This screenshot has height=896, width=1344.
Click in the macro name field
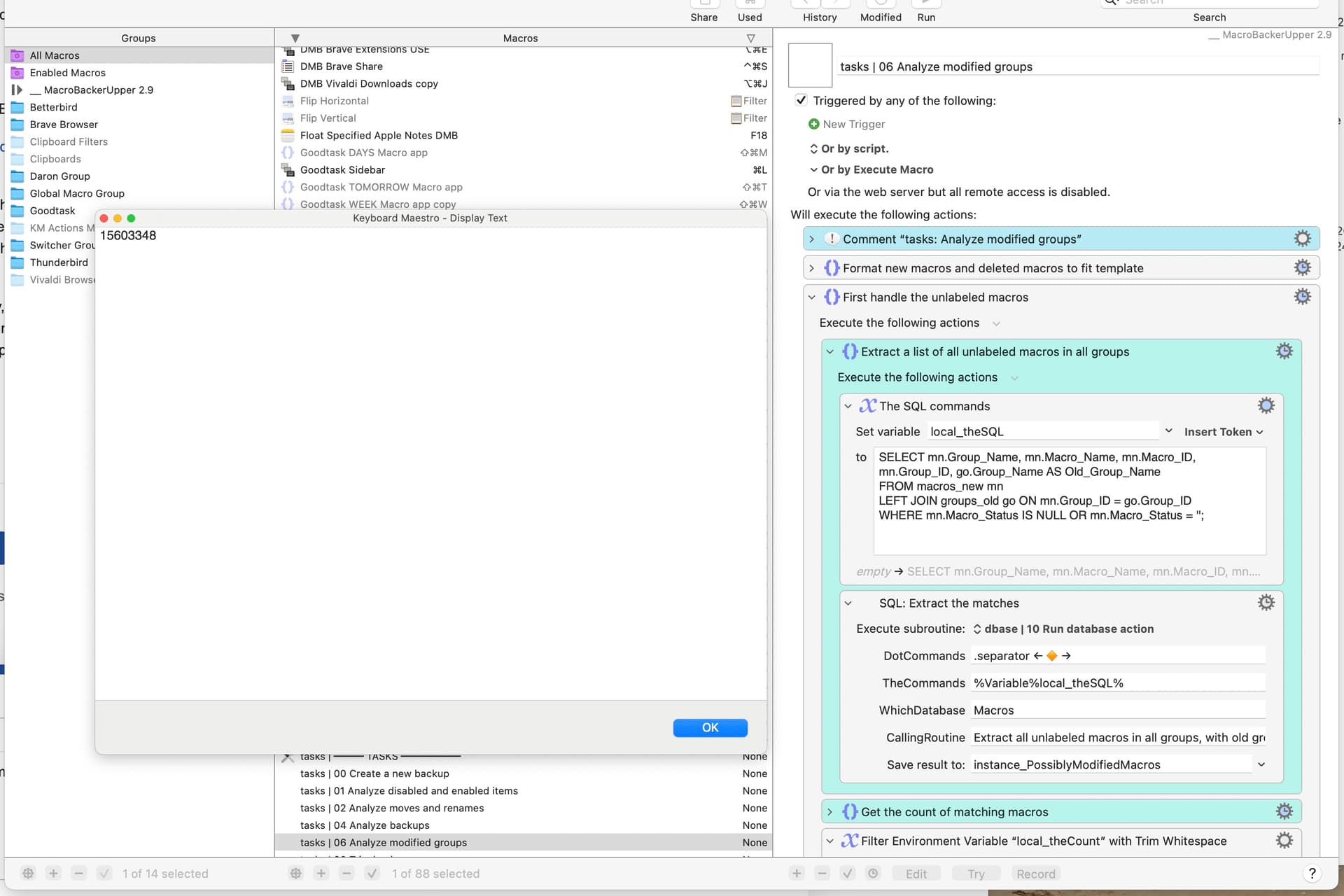pos(1078,66)
